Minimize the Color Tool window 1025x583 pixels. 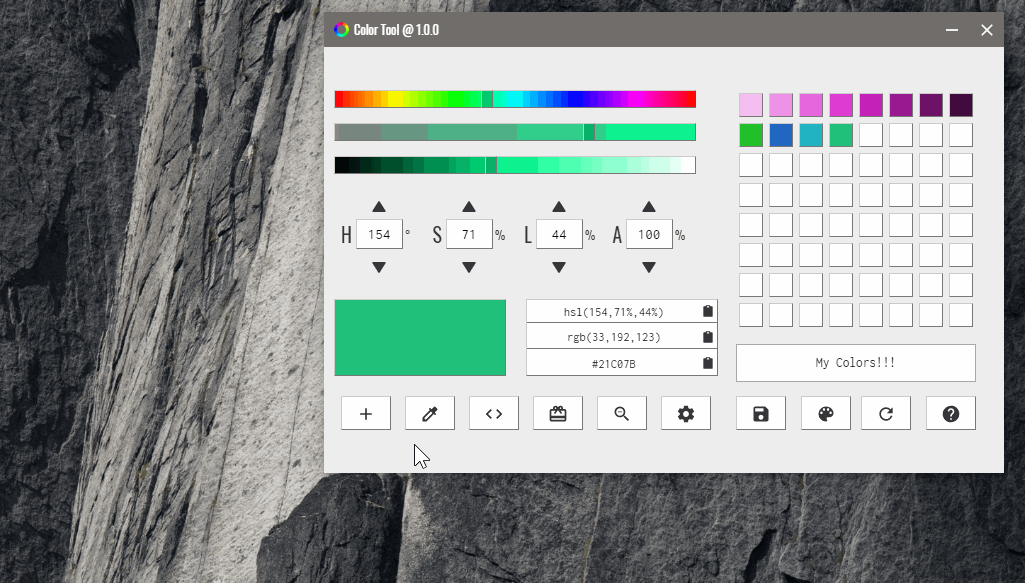pyautogui.click(x=952, y=30)
